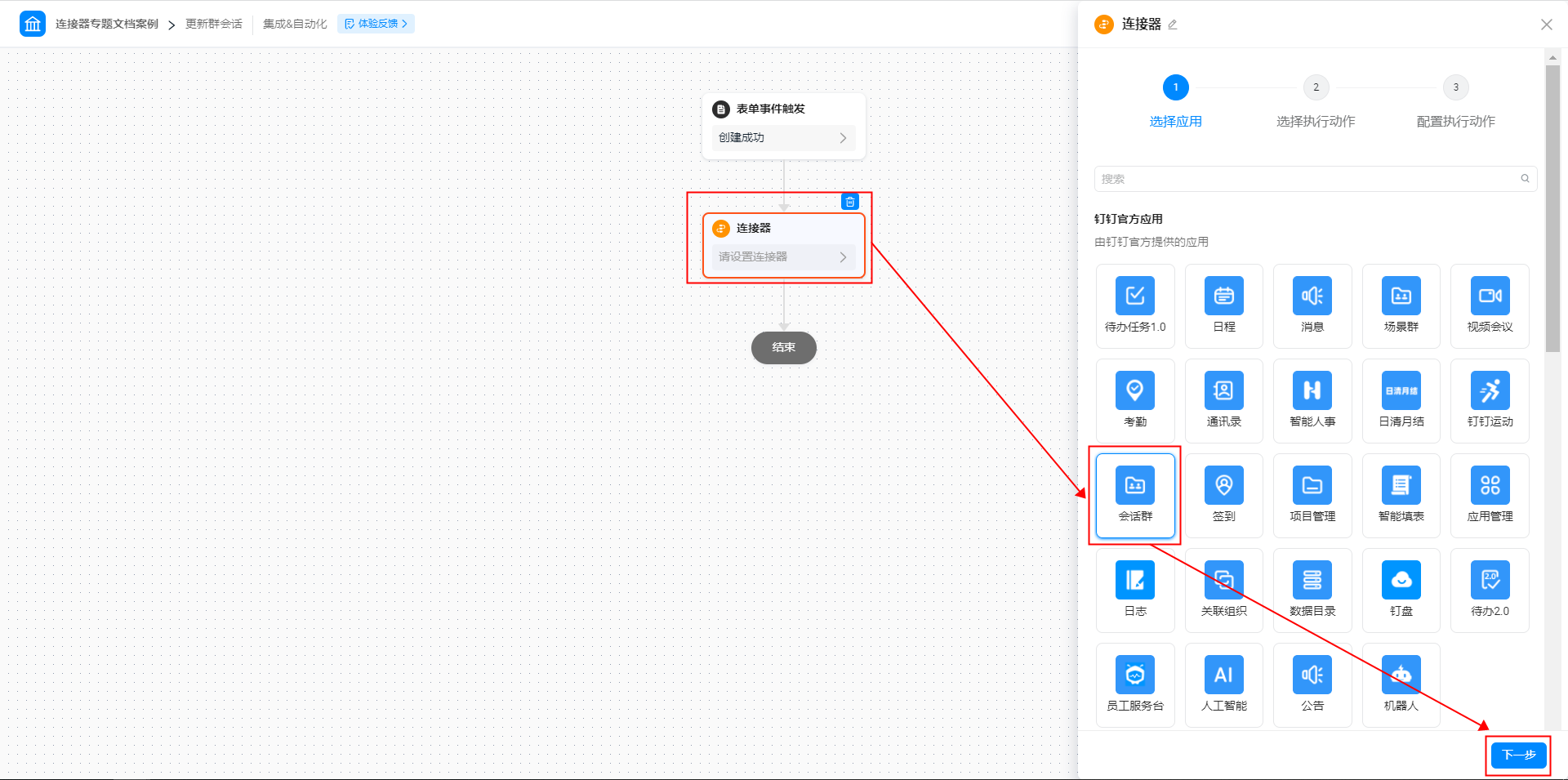Choose the 签到 check-in app
The width and height of the screenshot is (1568, 780).
coord(1223,495)
